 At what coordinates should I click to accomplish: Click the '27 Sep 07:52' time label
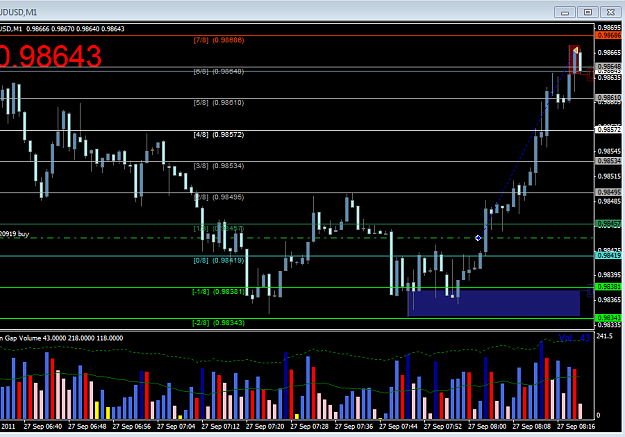point(443,426)
